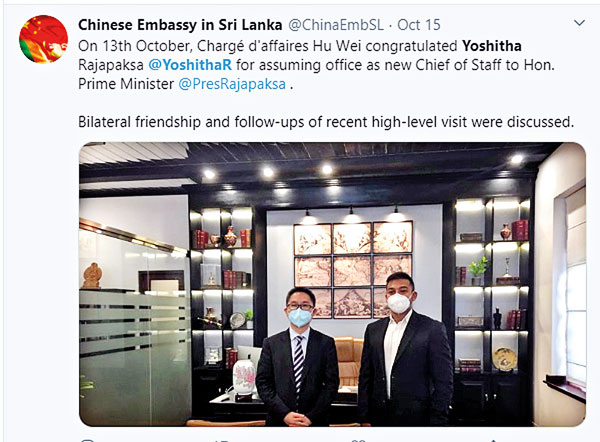Open the Chinese Embassy in Sri Lanka profile name

[180, 25]
